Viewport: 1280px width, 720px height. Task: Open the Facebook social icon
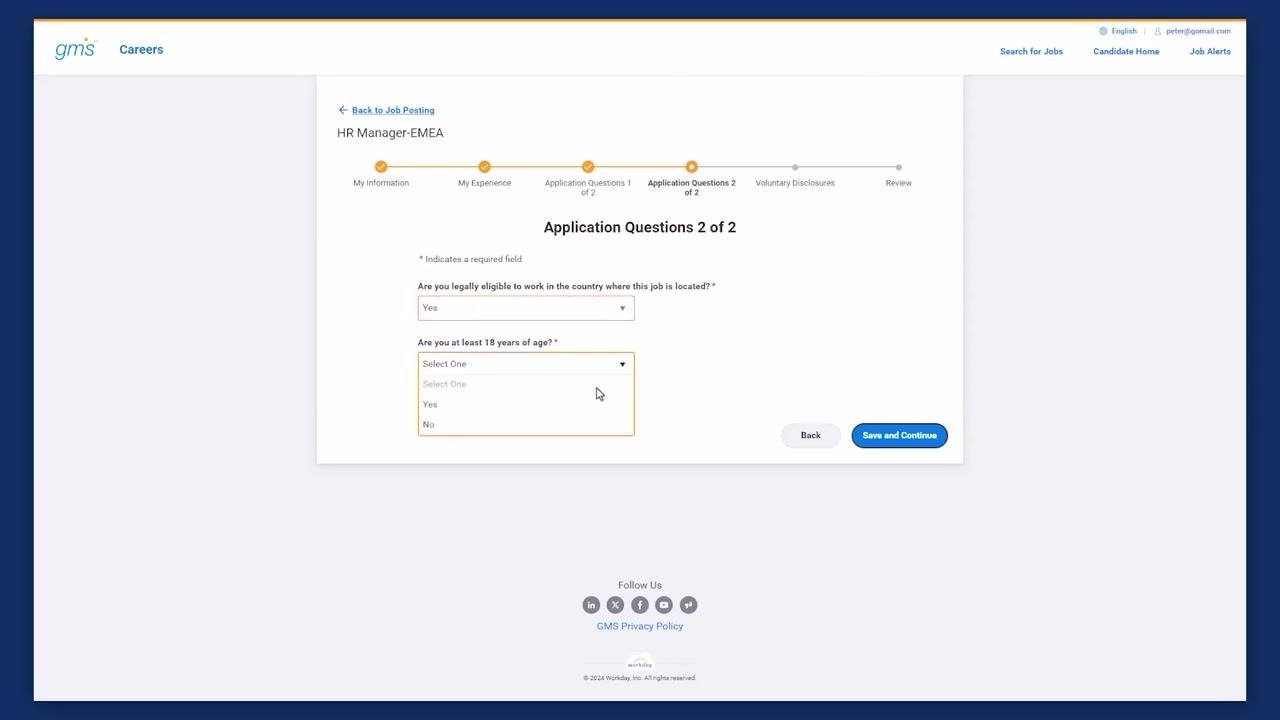tap(640, 605)
